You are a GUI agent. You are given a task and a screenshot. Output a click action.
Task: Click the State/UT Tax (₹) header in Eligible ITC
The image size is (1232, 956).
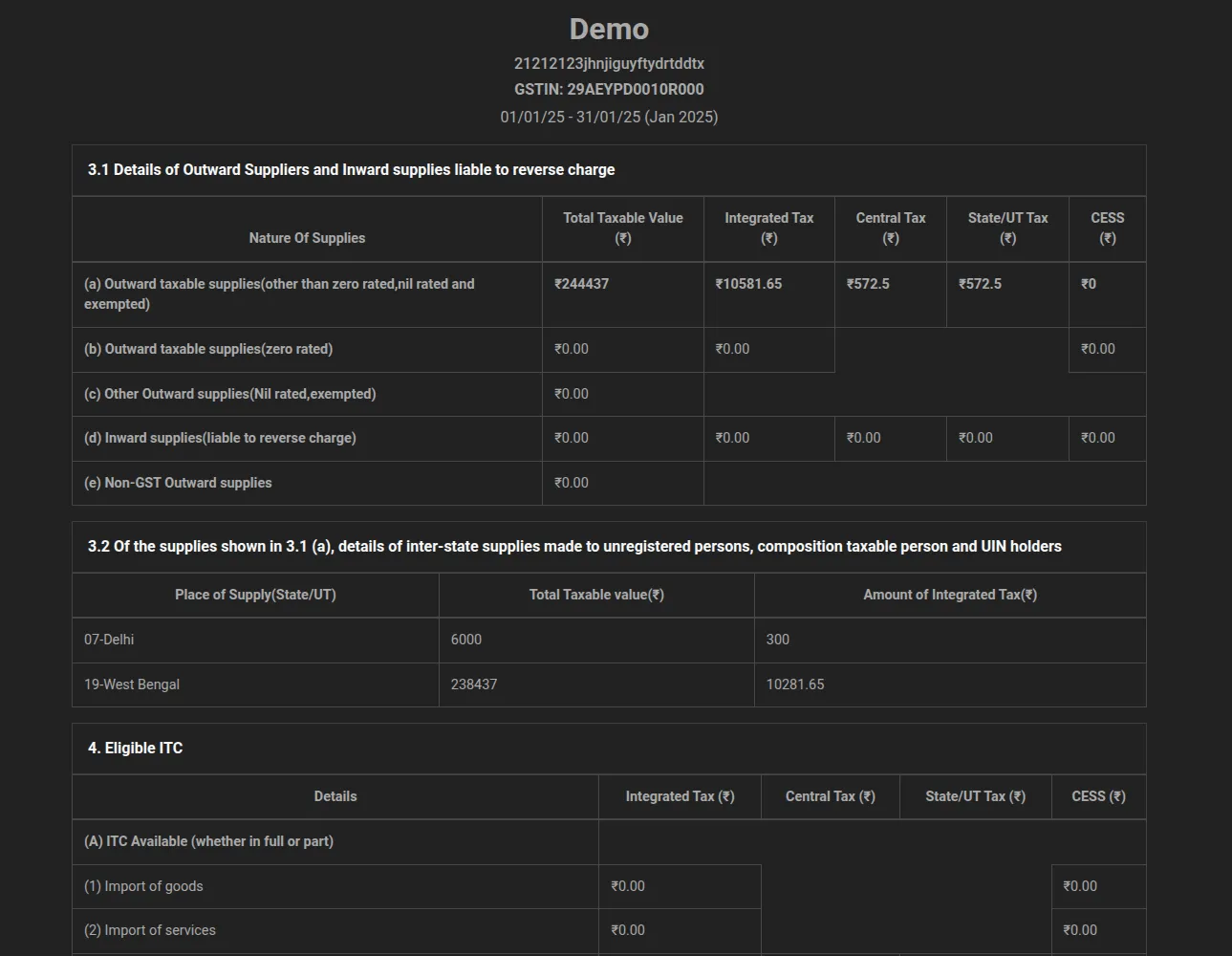[975, 796]
